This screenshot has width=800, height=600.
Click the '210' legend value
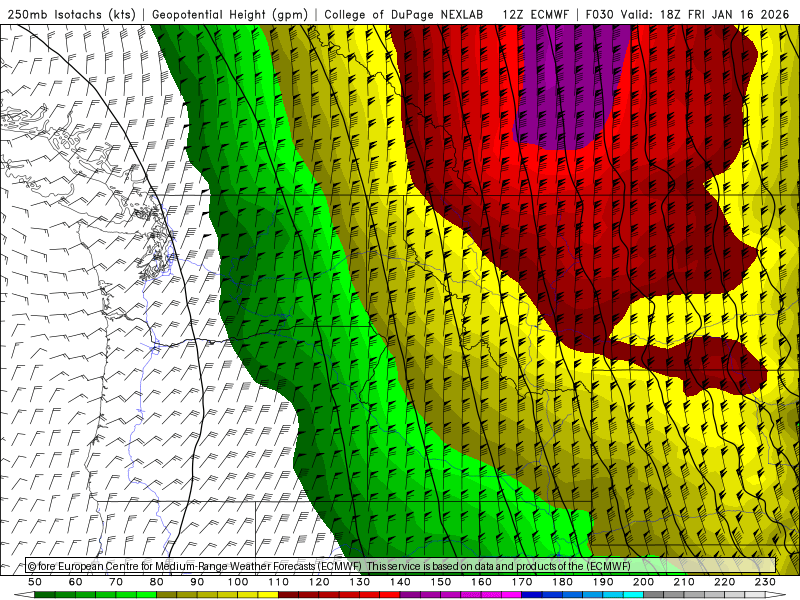click(x=684, y=582)
